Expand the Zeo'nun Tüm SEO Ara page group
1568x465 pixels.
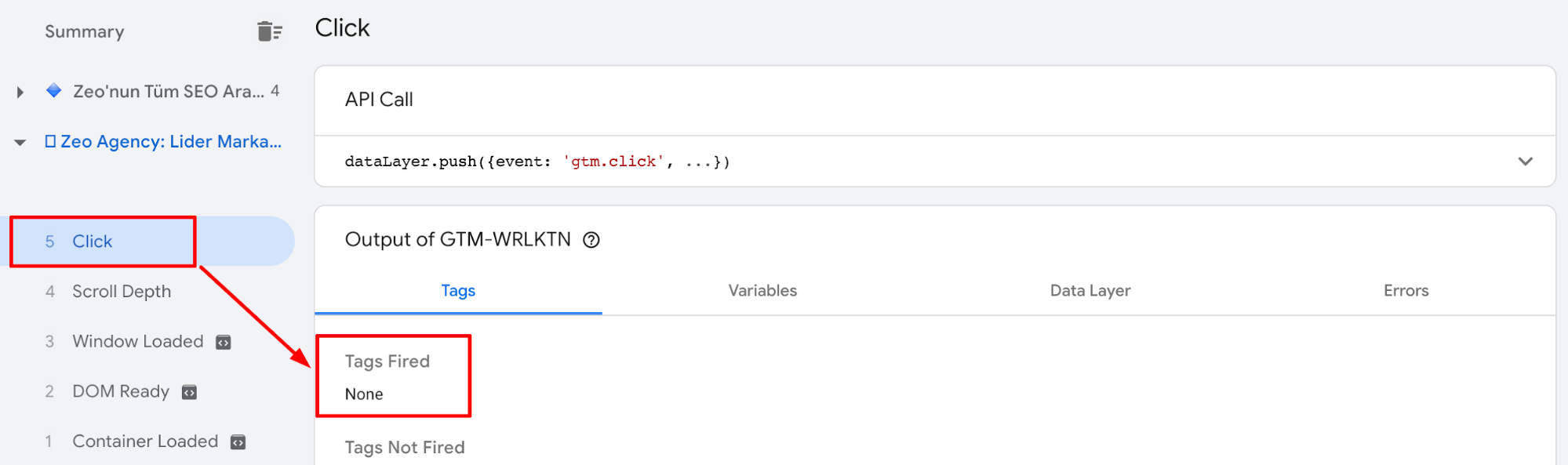[x=20, y=92]
